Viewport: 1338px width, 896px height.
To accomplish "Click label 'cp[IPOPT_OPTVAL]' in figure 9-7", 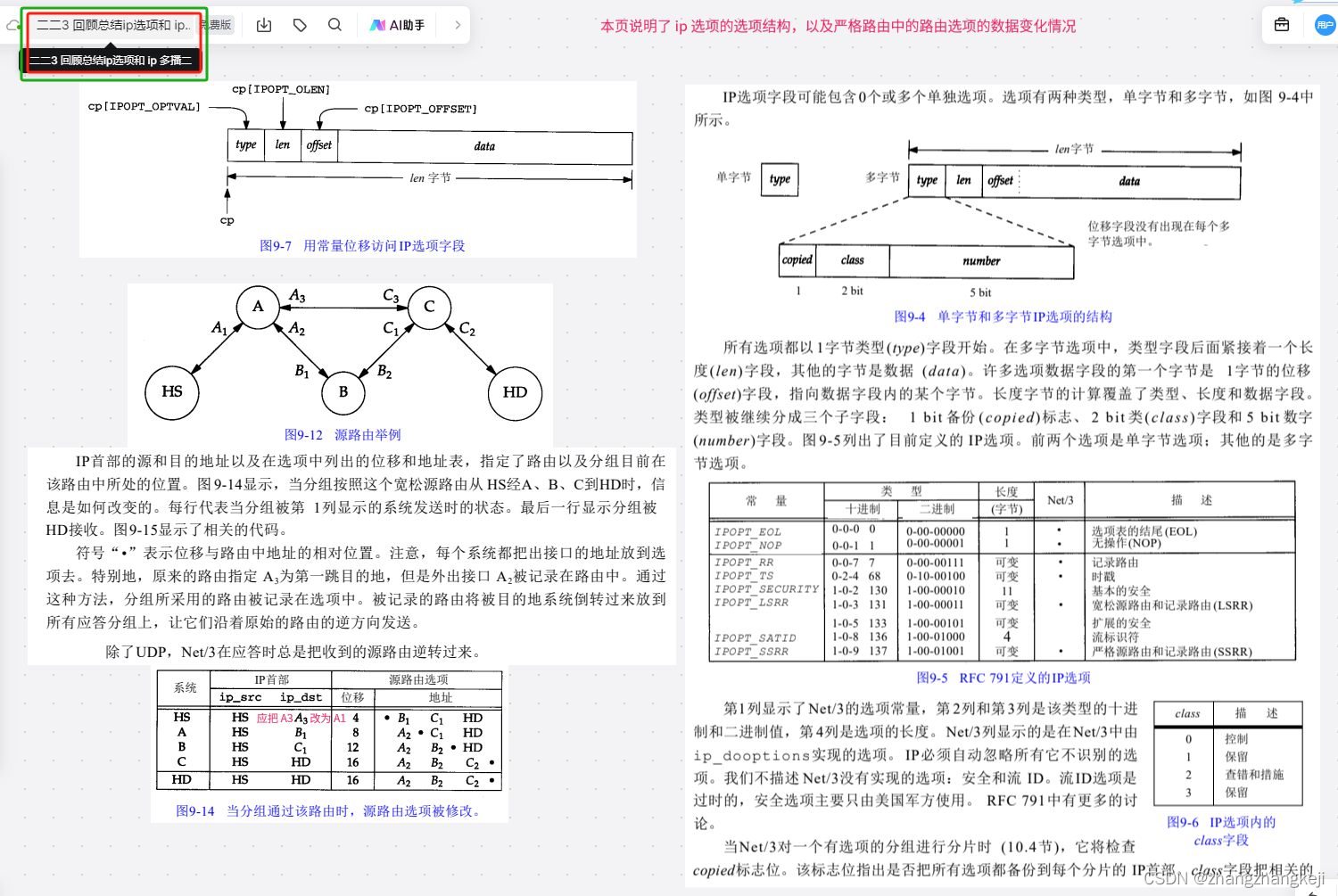I will [144, 106].
